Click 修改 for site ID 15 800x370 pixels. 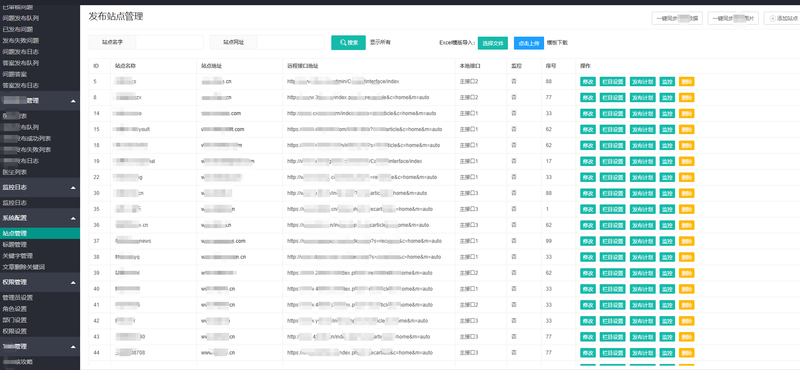[x=588, y=130]
